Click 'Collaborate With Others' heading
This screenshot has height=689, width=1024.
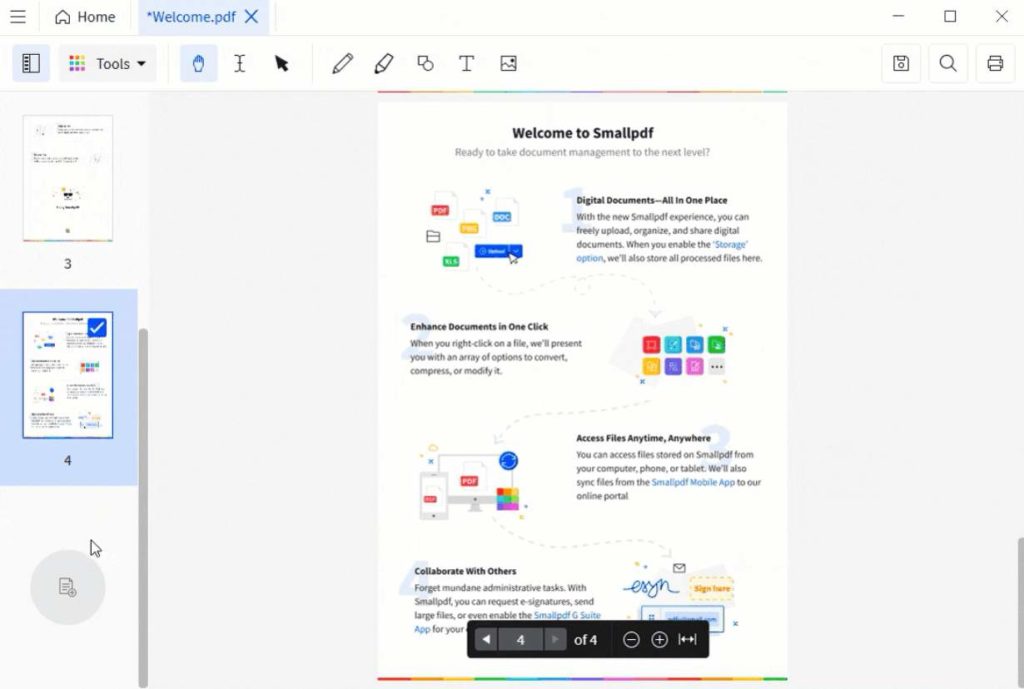coord(465,571)
